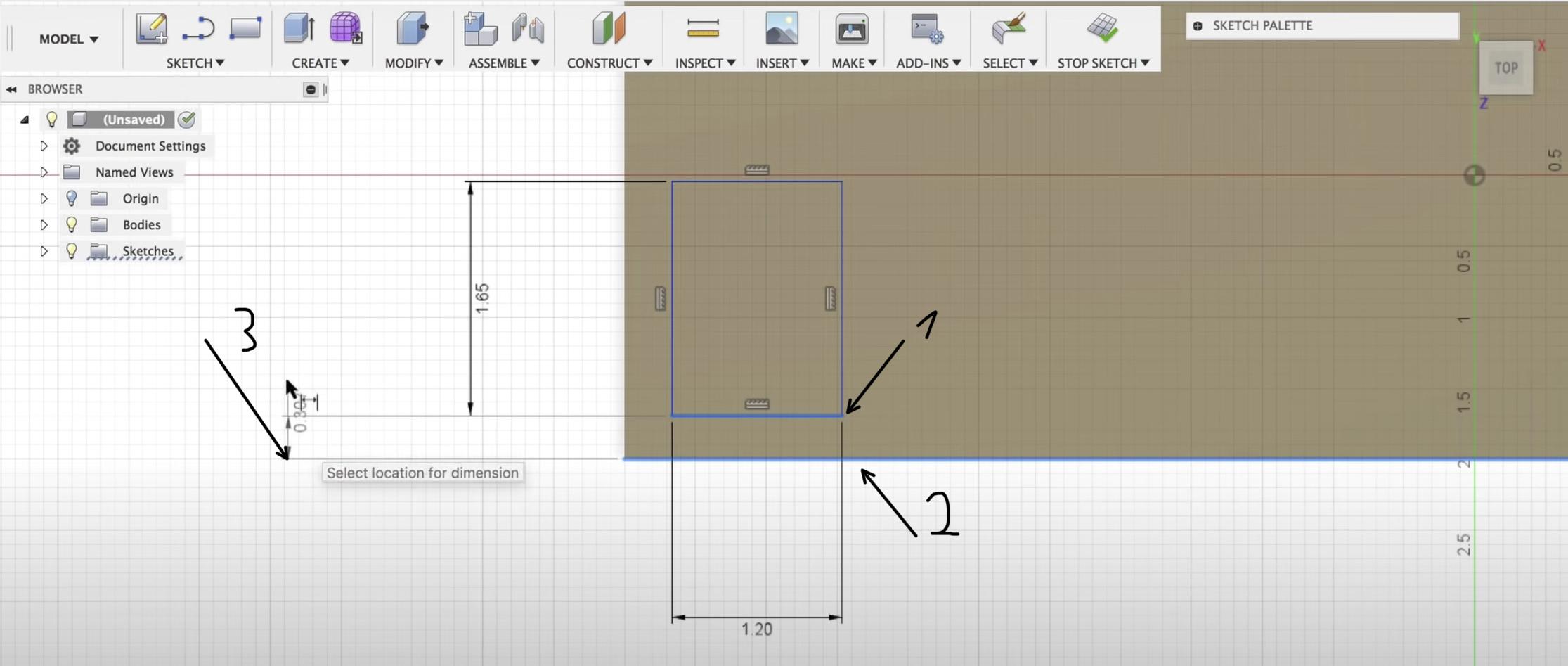Expand Named Views tree node
1568x666 pixels.
(x=44, y=172)
